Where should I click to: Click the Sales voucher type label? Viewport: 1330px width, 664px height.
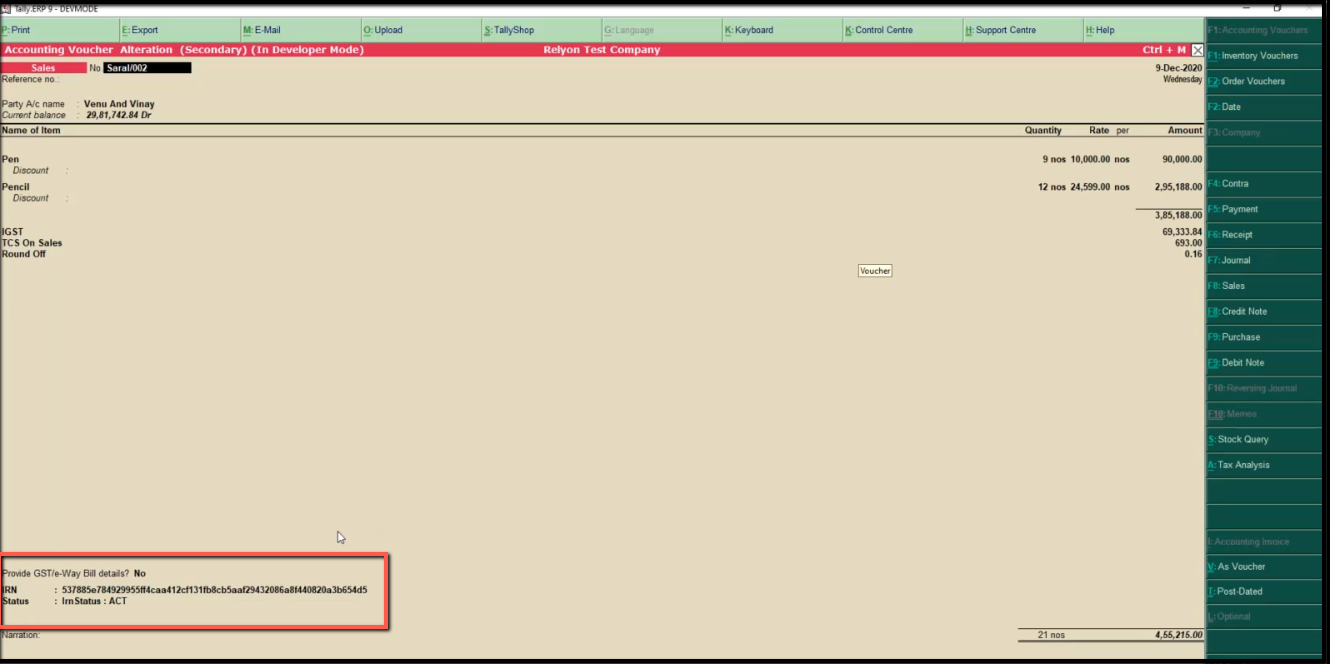point(43,68)
